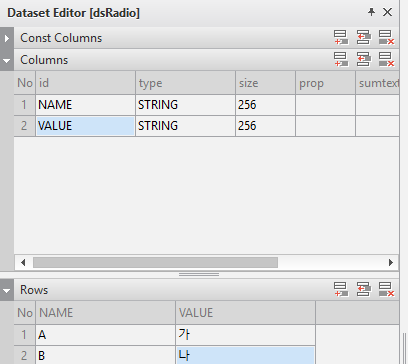
Task: Click STRING type cell of NAME column
Action: point(185,105)
